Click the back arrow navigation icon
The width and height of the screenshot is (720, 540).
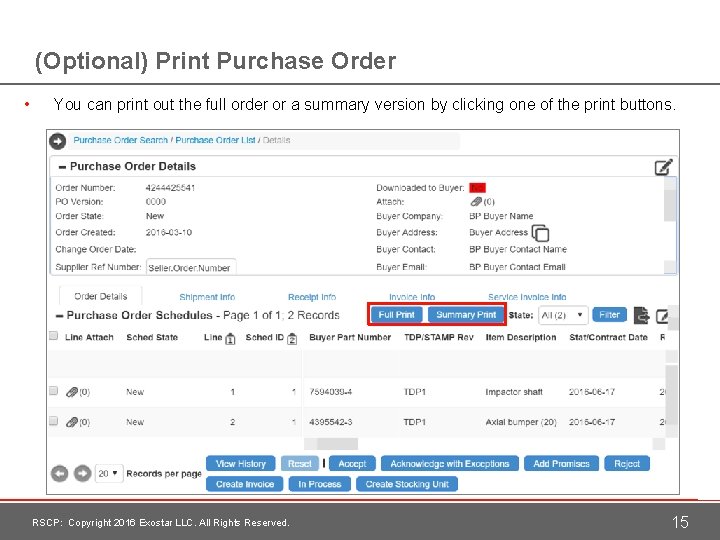[57, 141]
